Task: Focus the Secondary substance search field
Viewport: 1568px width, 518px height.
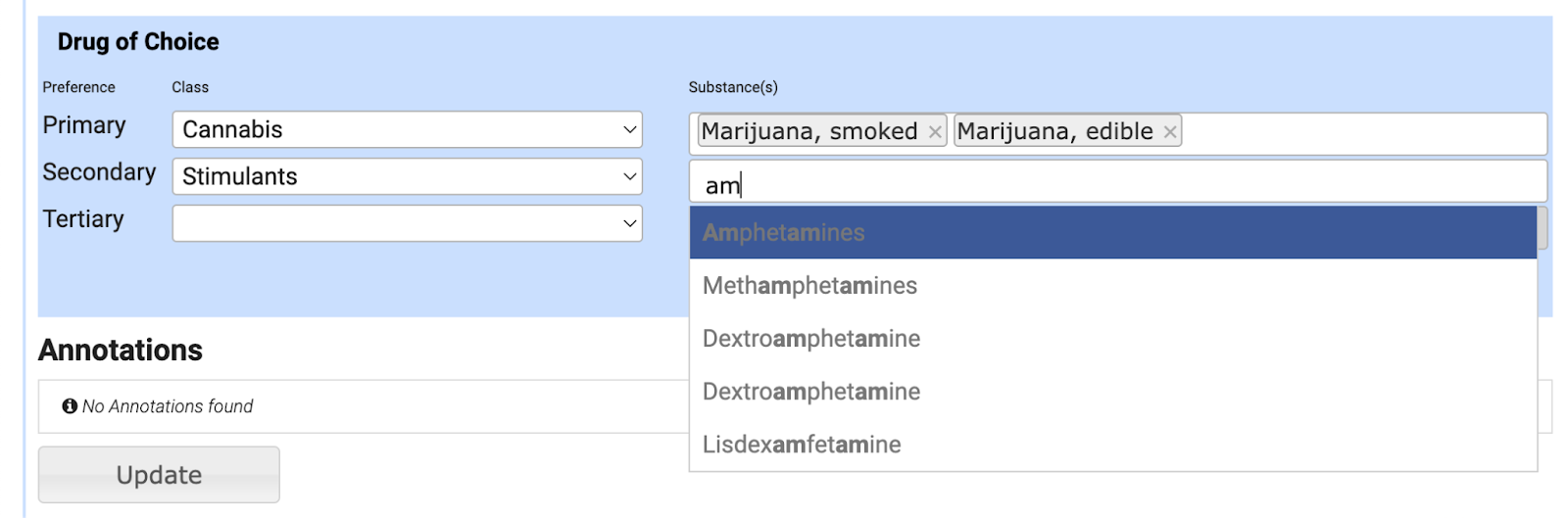Action: [1117, 184]
